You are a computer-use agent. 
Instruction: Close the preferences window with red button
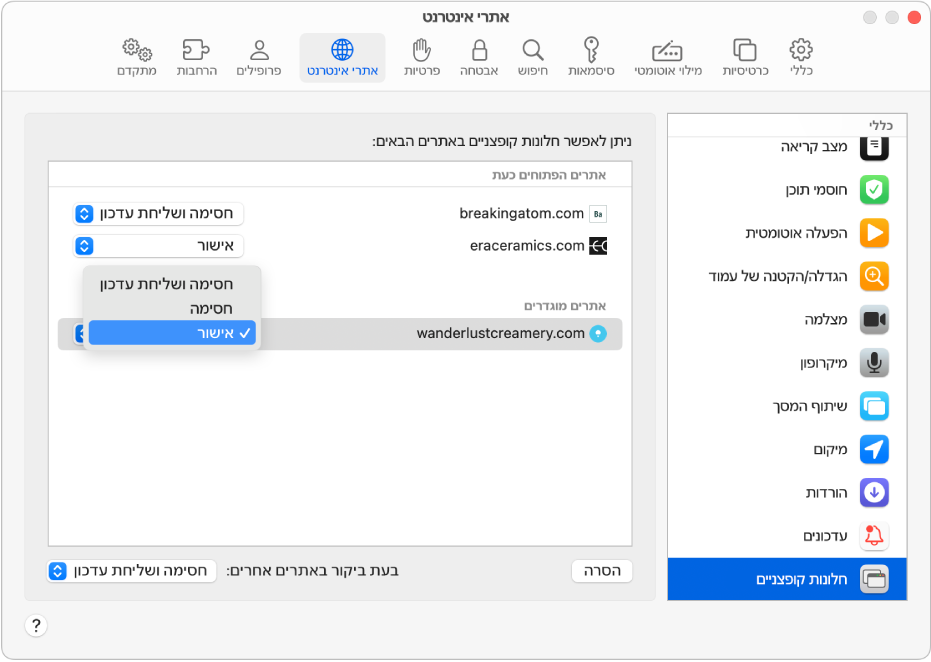point(914,17)
